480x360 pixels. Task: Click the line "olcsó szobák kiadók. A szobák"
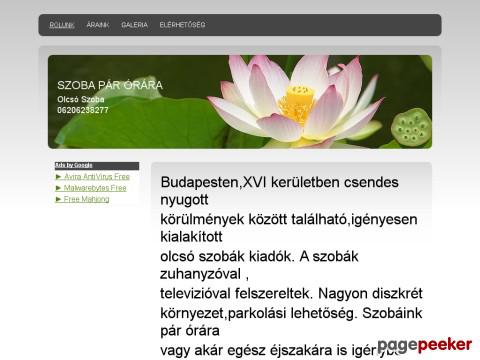(x=259, y=257)
